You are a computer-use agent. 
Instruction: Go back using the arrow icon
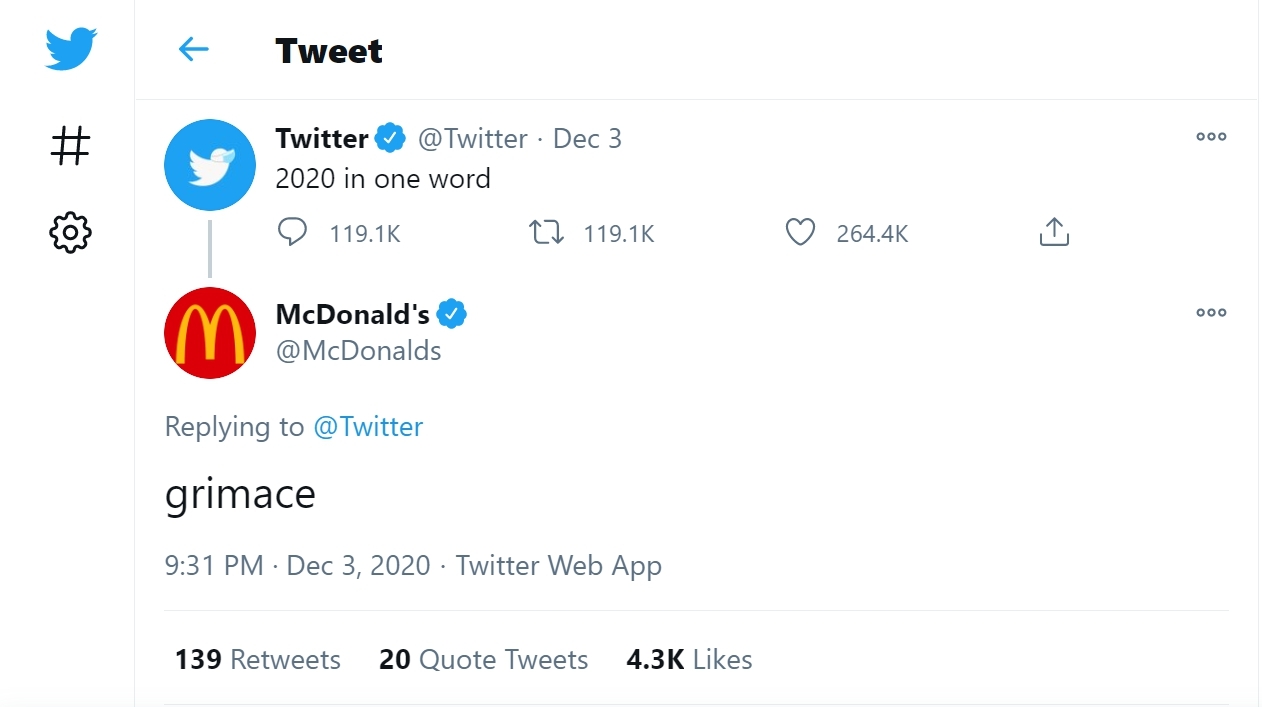(193, 49)
